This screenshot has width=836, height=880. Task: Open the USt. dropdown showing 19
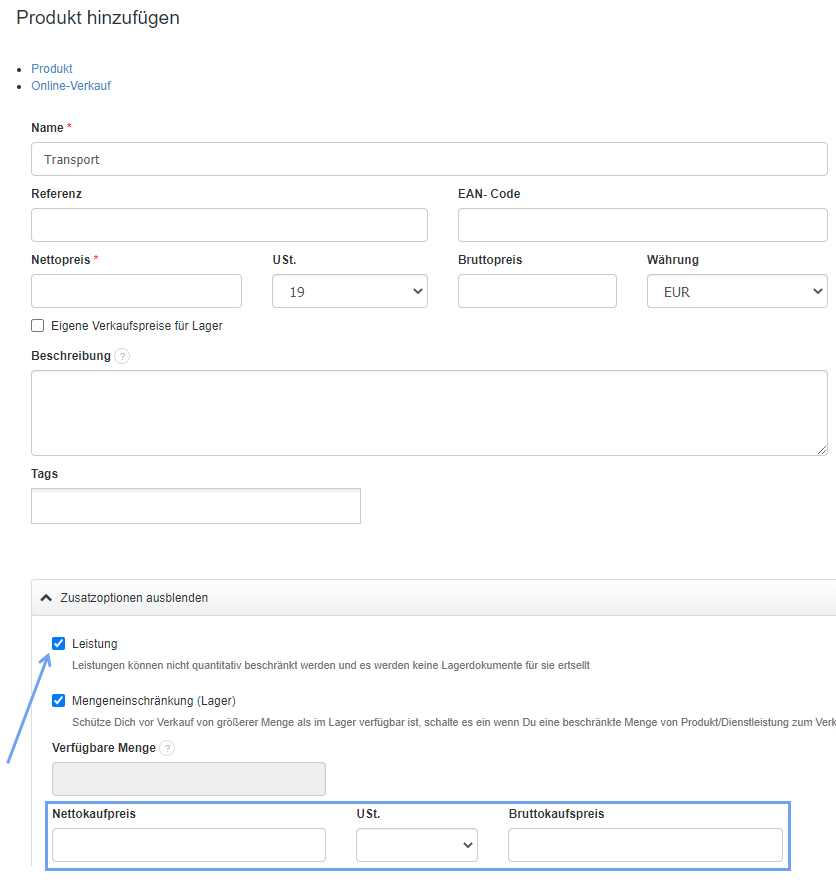(x=349, y=291)
